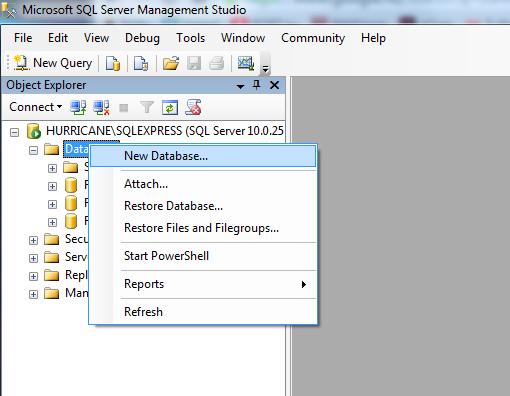
Task: Select the HURRICANE\SQLEXPRESS server node
Action: [x=165, y=131]
